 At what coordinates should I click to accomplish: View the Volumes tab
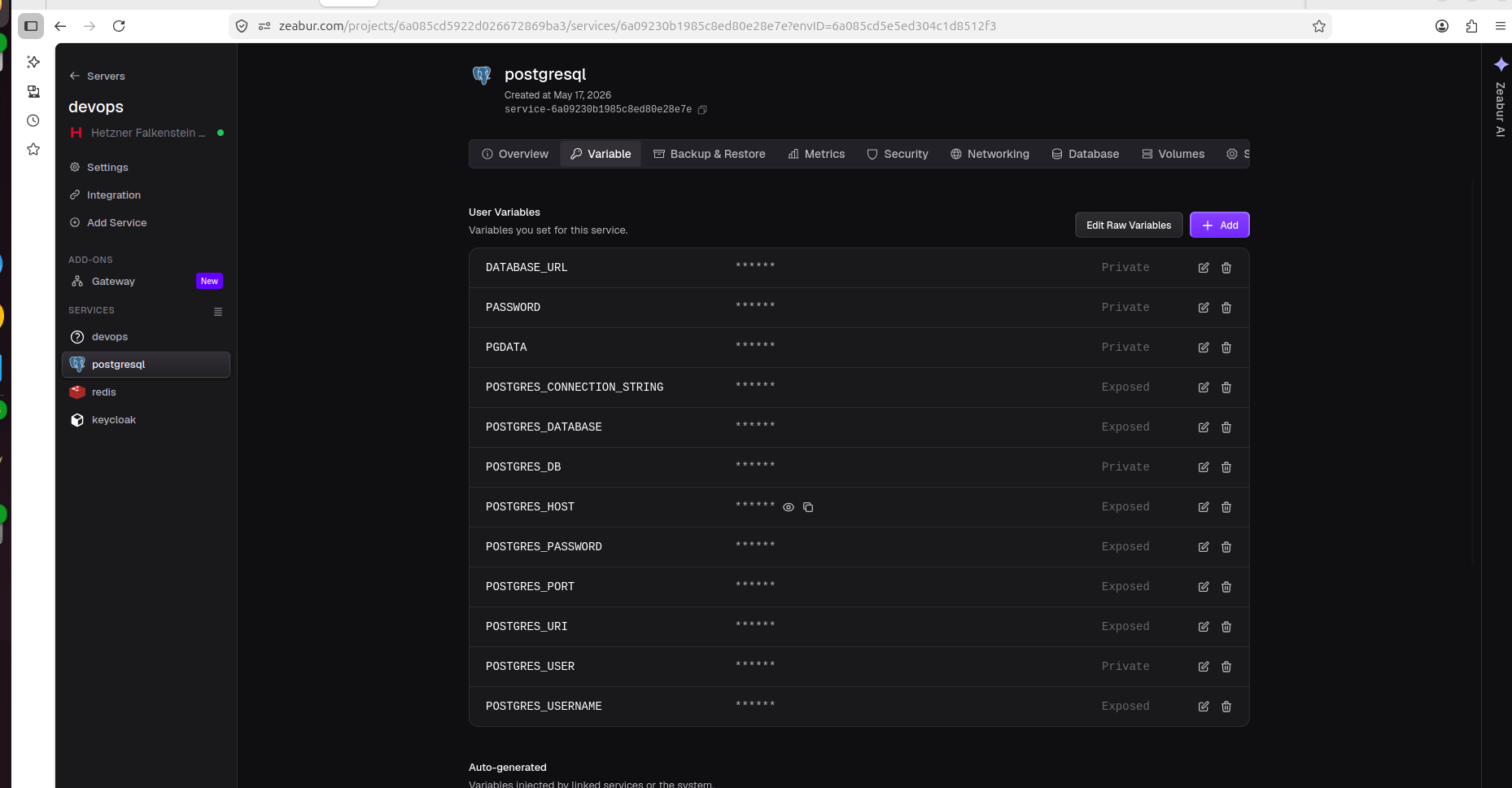(1173, 154)
